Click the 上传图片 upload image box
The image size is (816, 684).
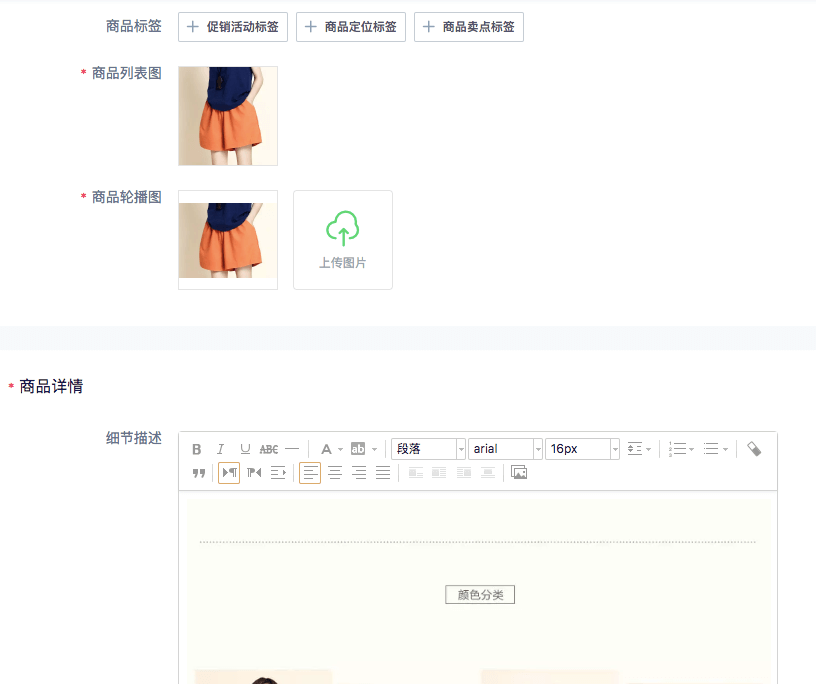tap(343, 240)
